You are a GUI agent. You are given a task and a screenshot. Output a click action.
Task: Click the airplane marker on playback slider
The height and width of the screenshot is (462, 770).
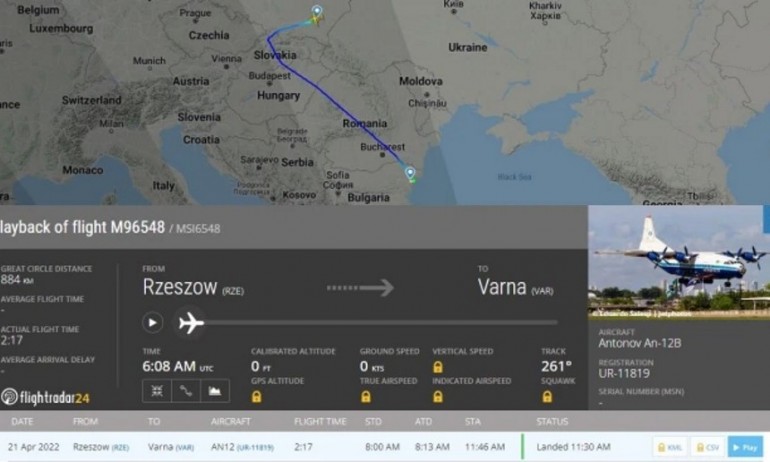click(190, 322)
